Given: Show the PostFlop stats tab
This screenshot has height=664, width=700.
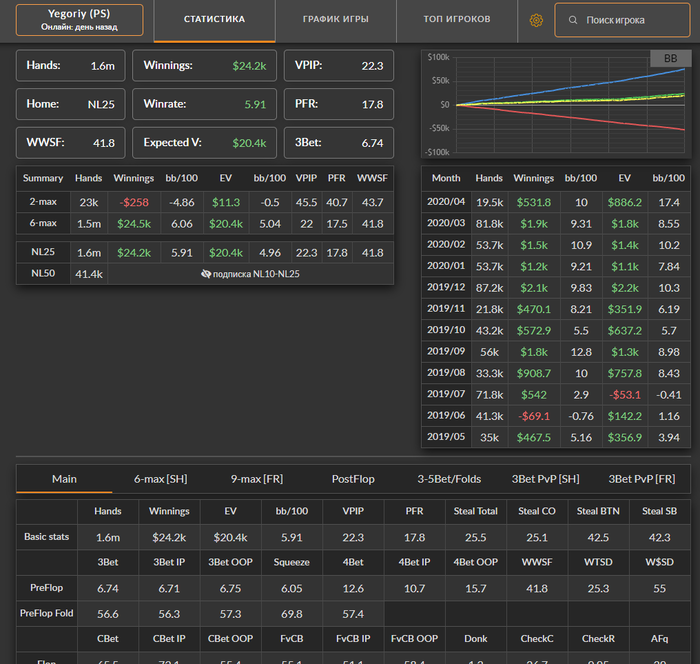Looking at the screenshot, I should [353, 479].
